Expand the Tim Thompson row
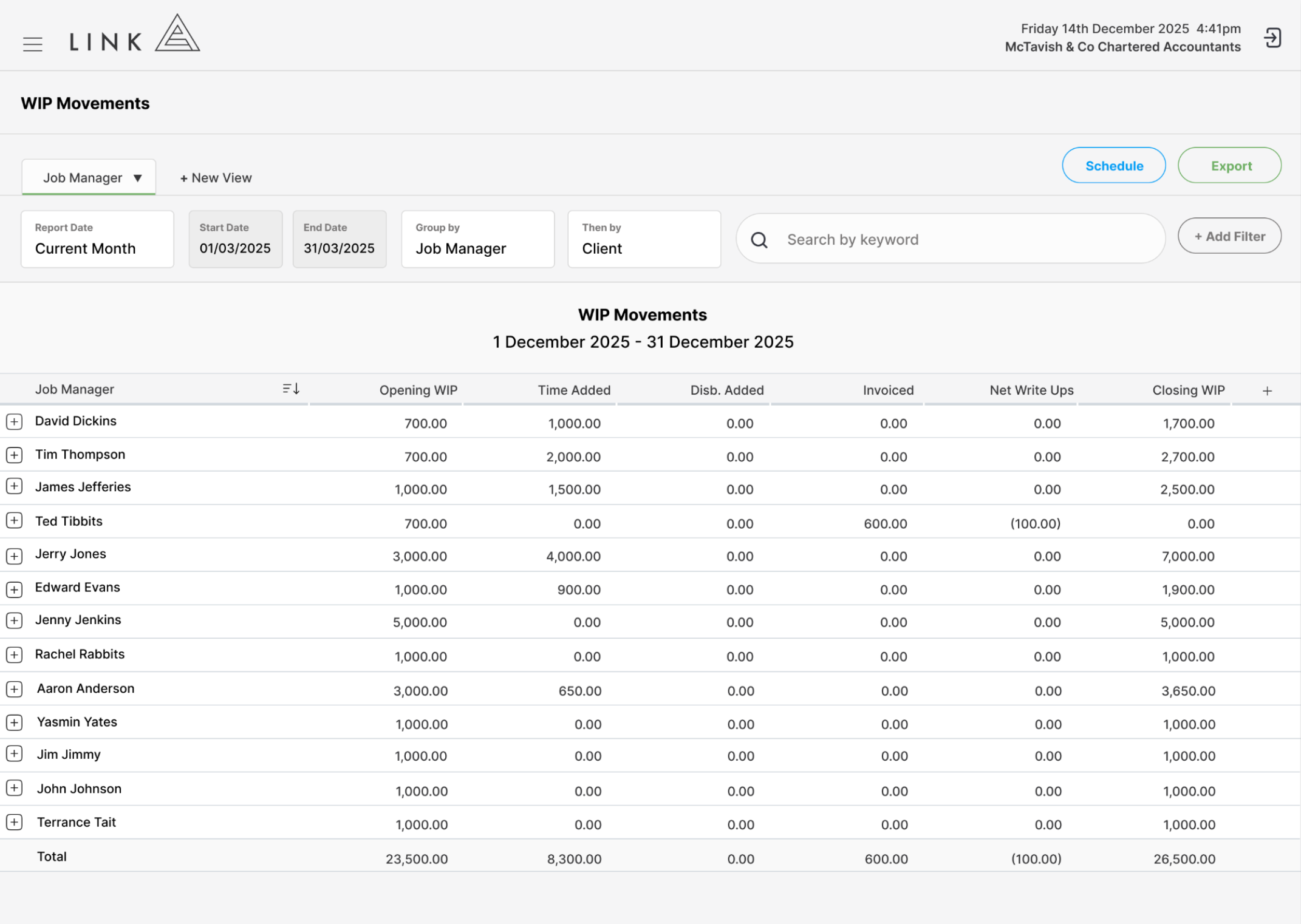The width and height of the screenshot is (1301, 924). click(x=15, y=455)
